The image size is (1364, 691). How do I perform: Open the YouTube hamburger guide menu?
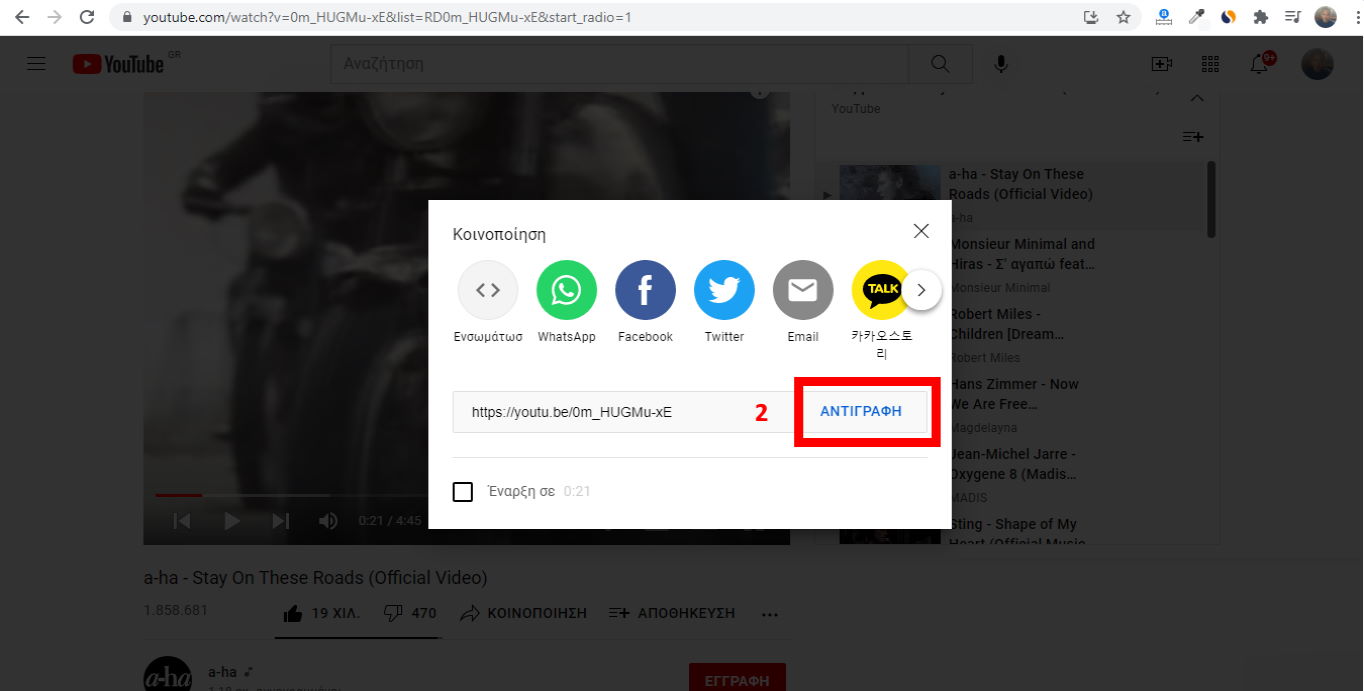36,64
